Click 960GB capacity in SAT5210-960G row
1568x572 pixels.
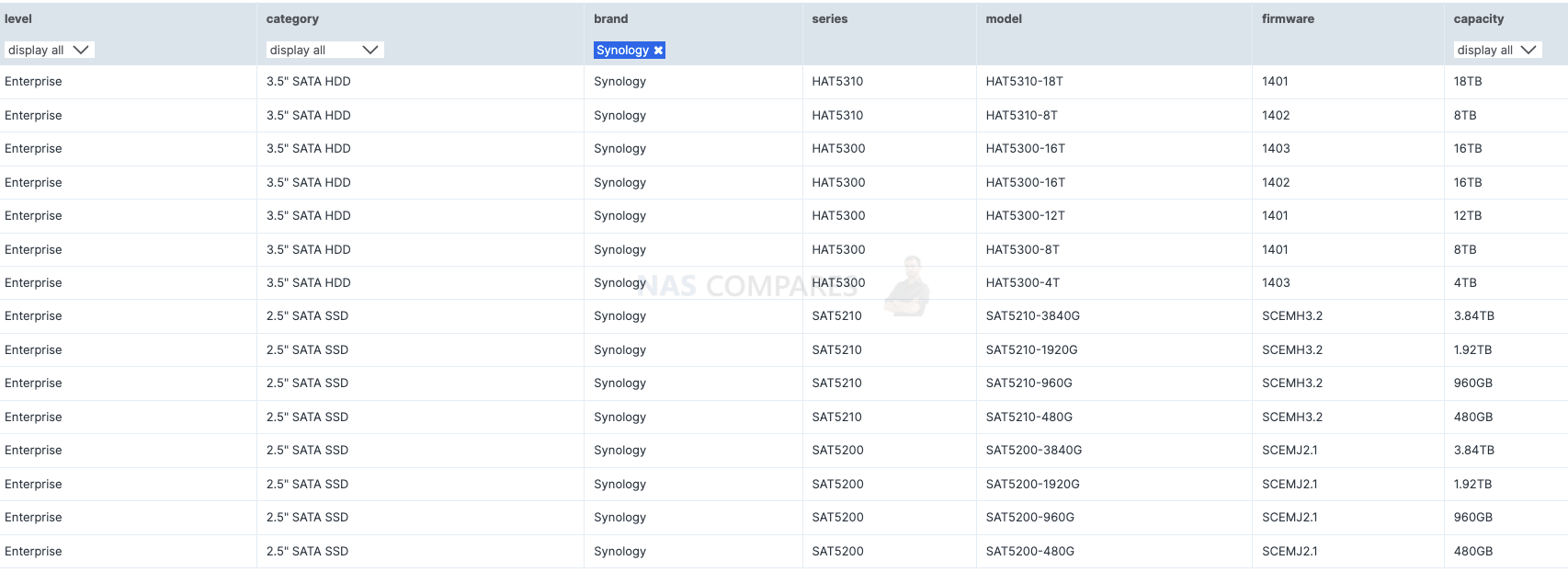1473,383
